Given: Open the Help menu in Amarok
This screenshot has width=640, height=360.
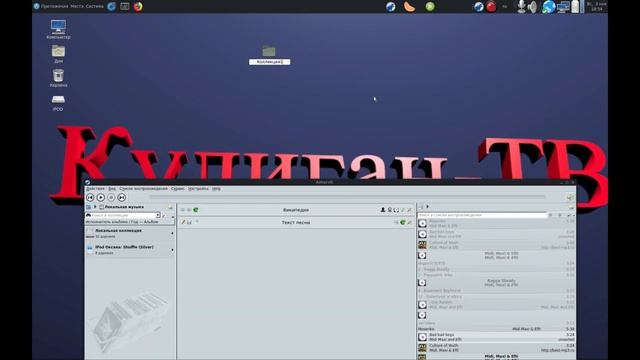Looking at the screenshot, I should tap(216, 189).
